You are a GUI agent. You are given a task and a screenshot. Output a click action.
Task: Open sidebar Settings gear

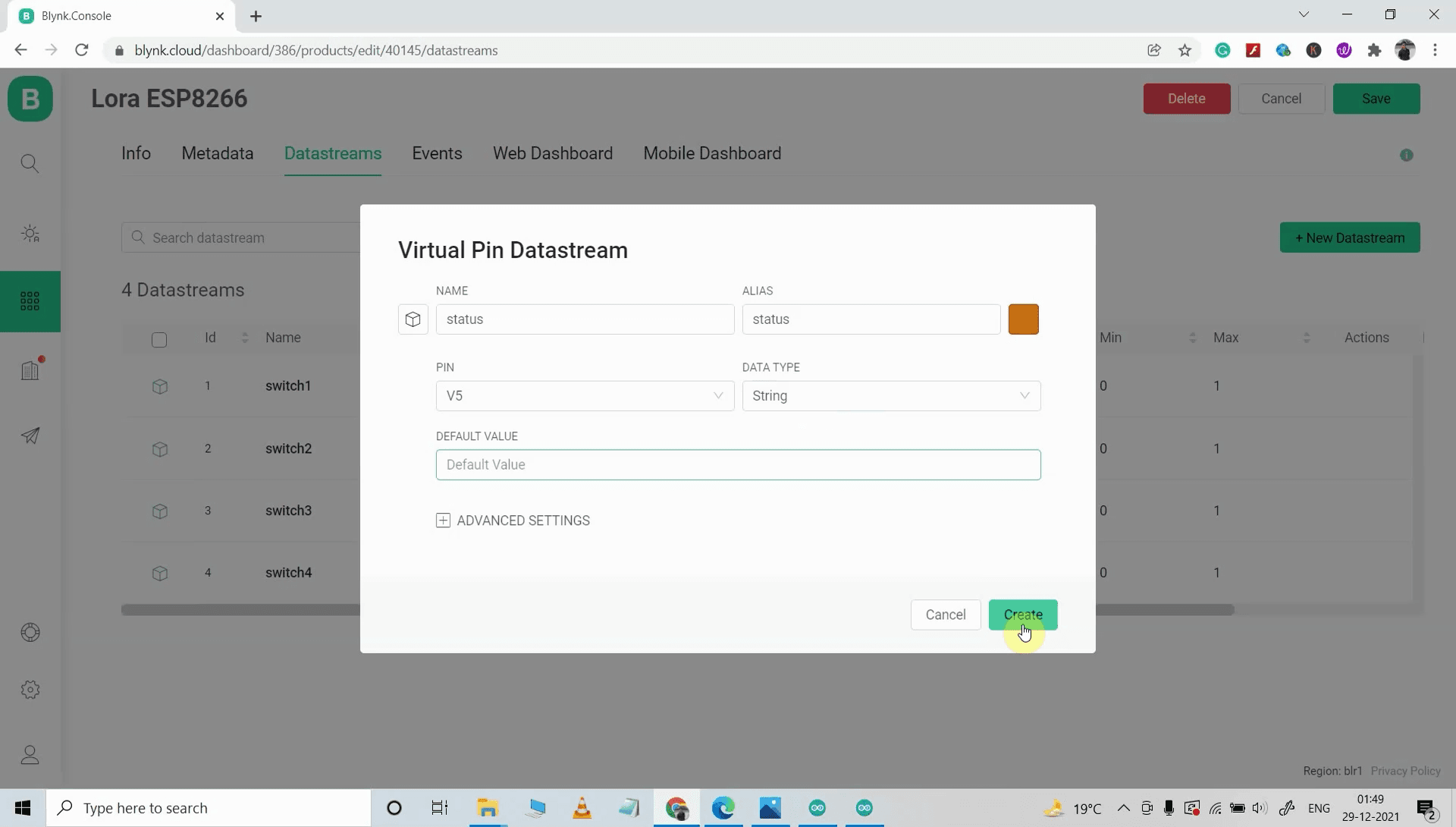click(x=30, y=689)
